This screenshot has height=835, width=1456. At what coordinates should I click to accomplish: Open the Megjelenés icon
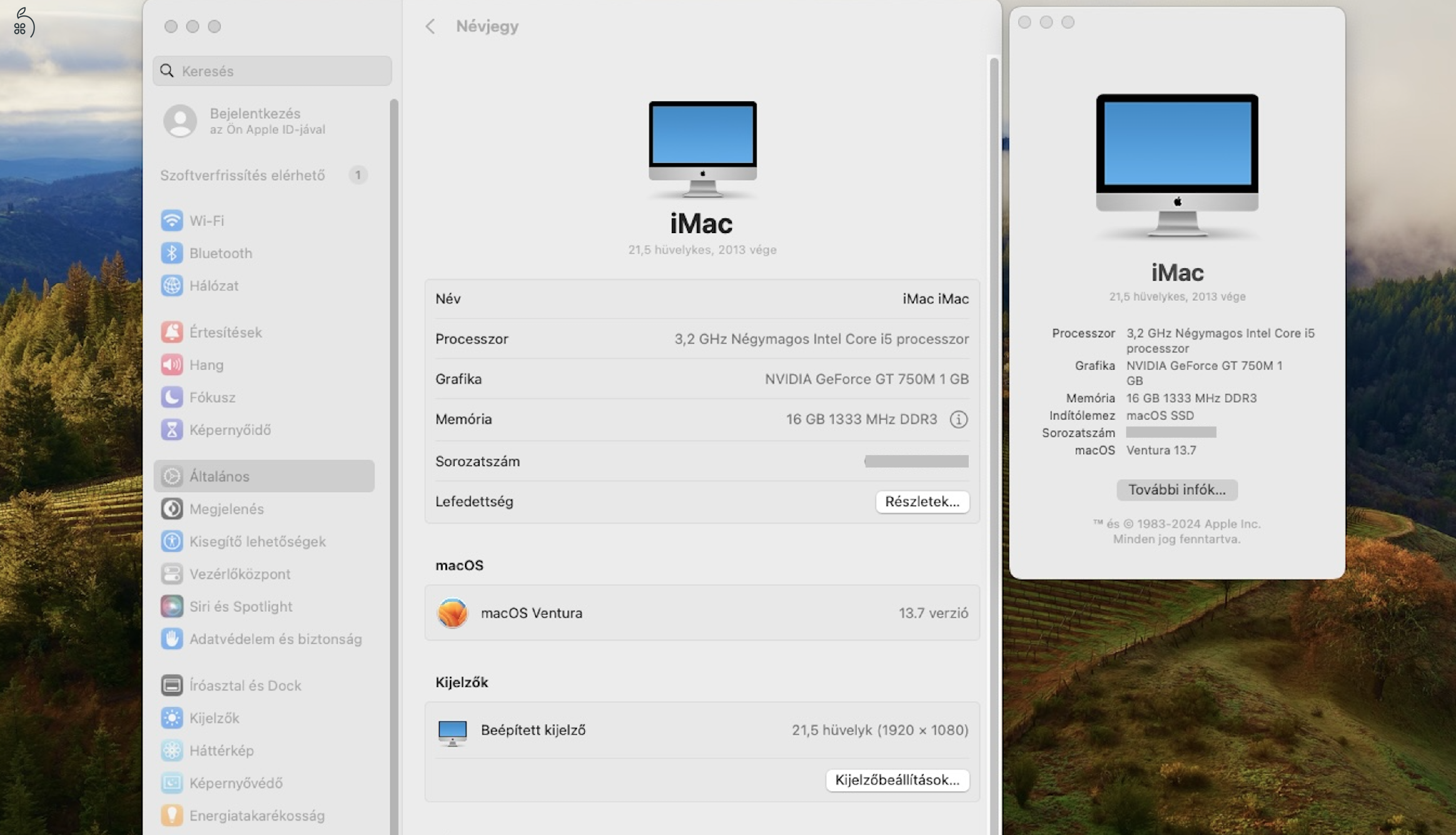click(172, 509)
